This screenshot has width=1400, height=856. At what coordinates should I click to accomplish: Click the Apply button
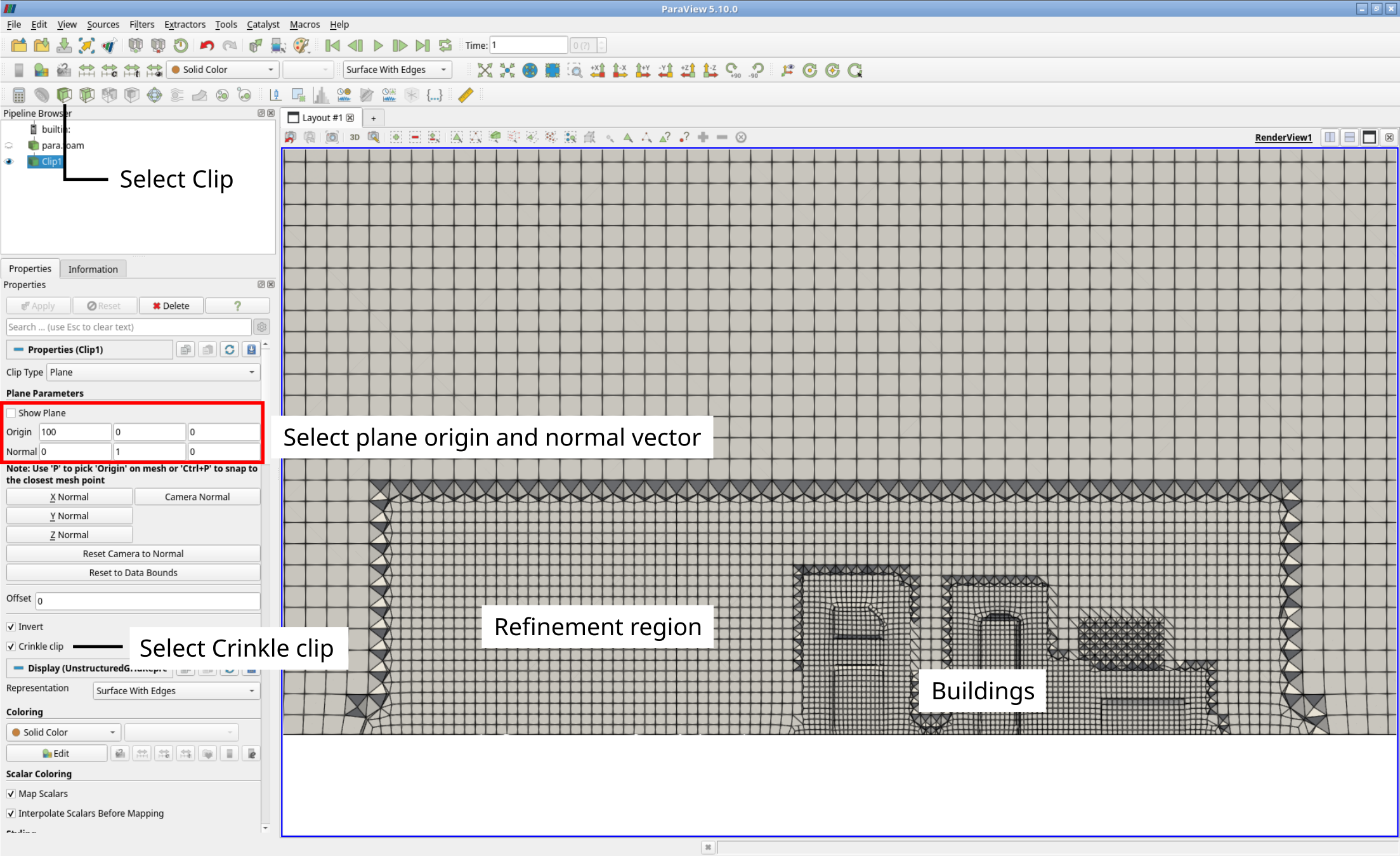click(38, 305)
